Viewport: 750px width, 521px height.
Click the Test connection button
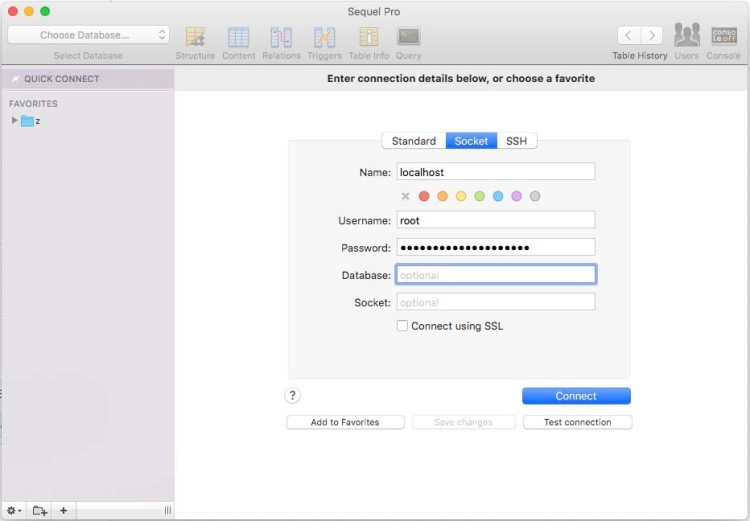tap(577, 422)
